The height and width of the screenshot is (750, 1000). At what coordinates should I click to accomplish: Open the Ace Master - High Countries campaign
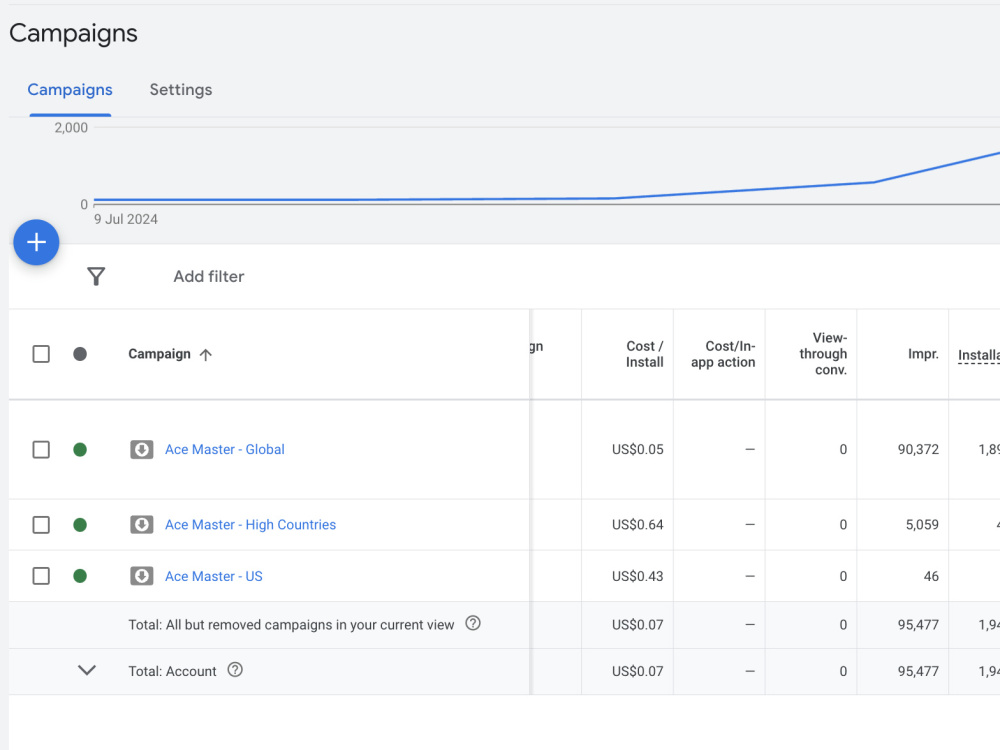coord(251,525)
